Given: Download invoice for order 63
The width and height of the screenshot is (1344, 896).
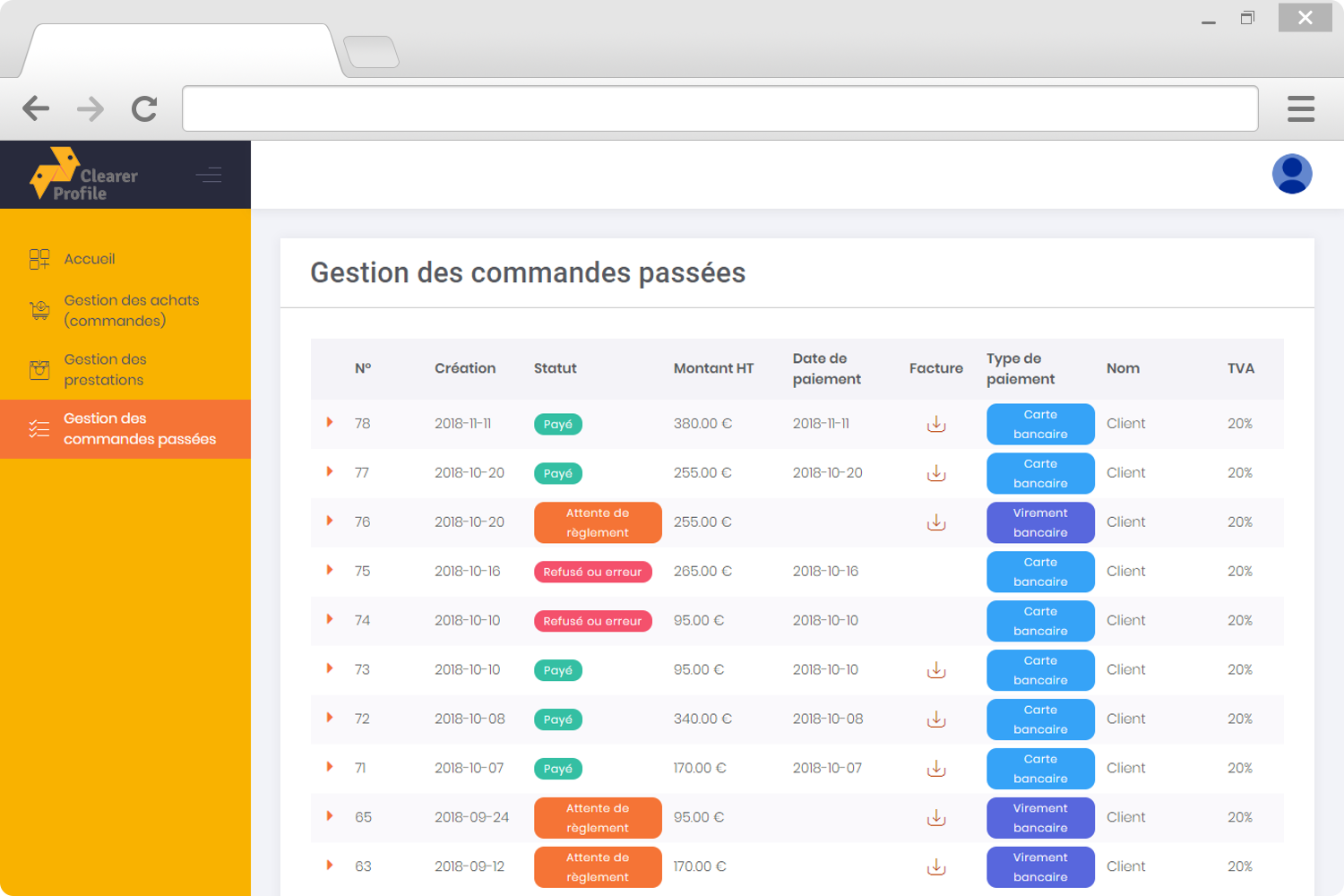Looking at the screenshot, I should [936, 867].
